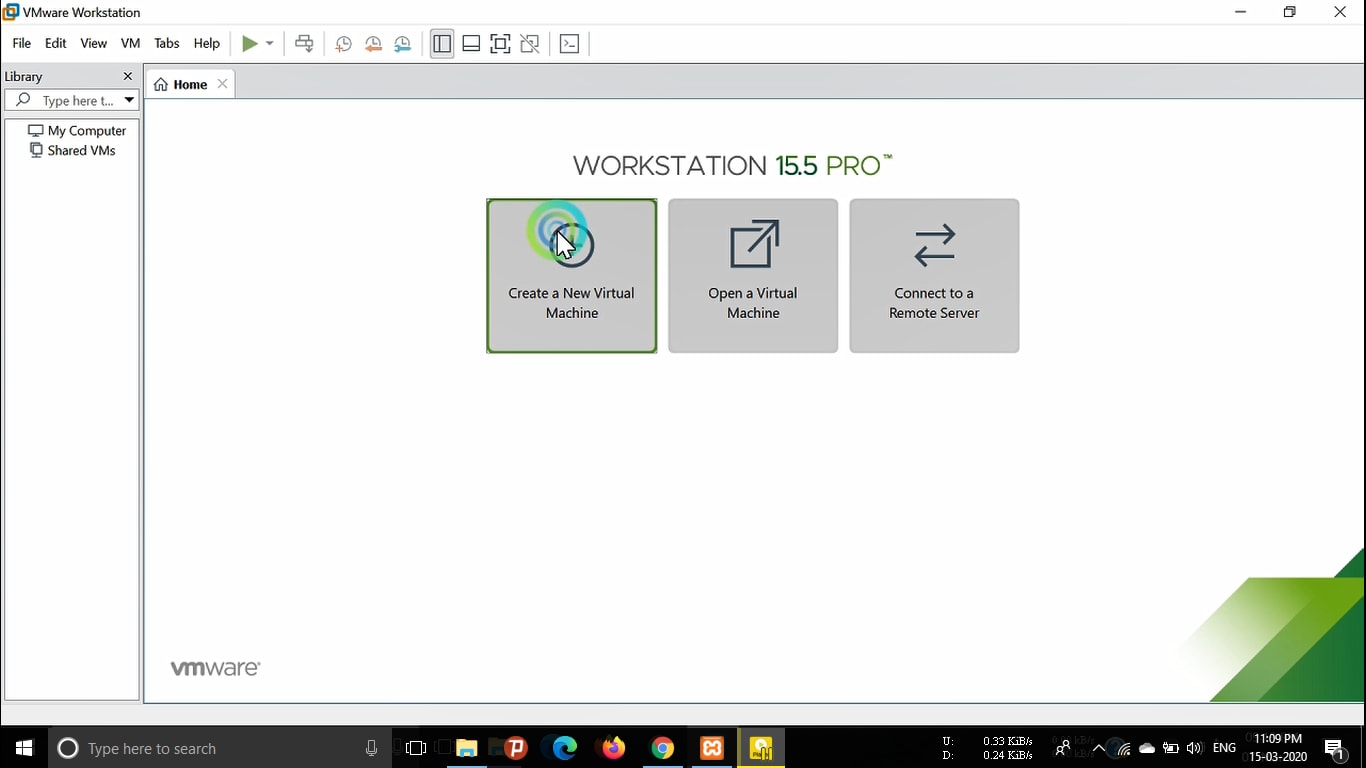Screen dimensions: 1366x768
Task: Open the console view icon
Action: 569,44
